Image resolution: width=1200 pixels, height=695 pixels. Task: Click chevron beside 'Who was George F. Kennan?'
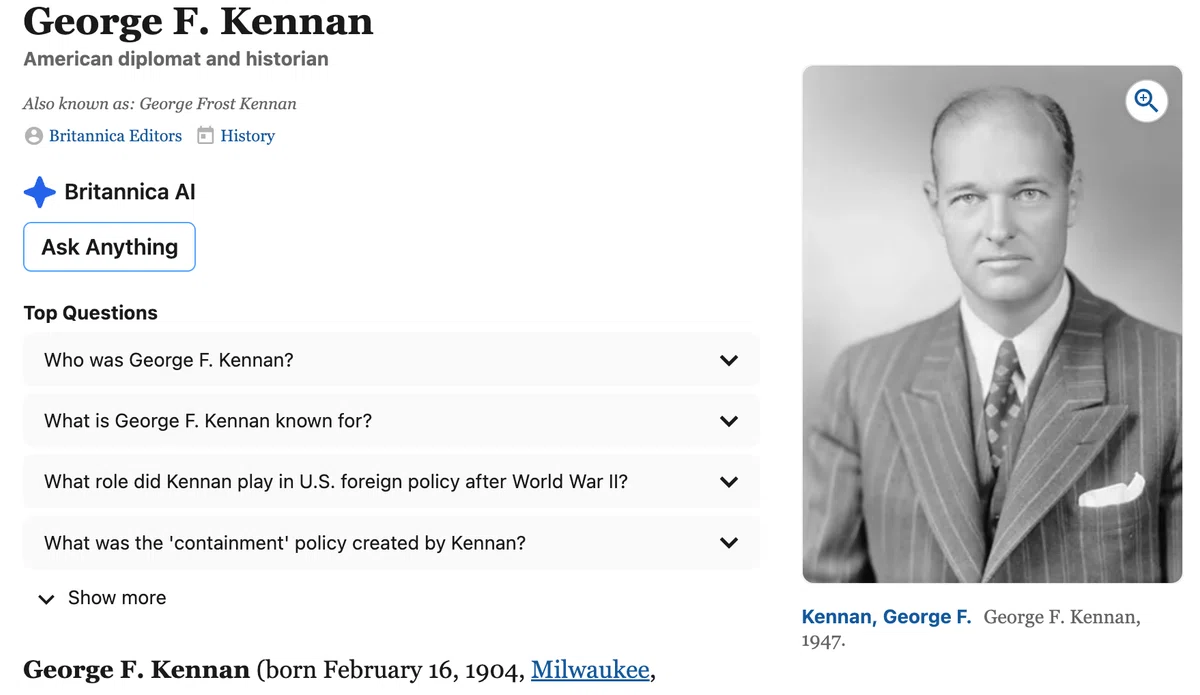729,360
